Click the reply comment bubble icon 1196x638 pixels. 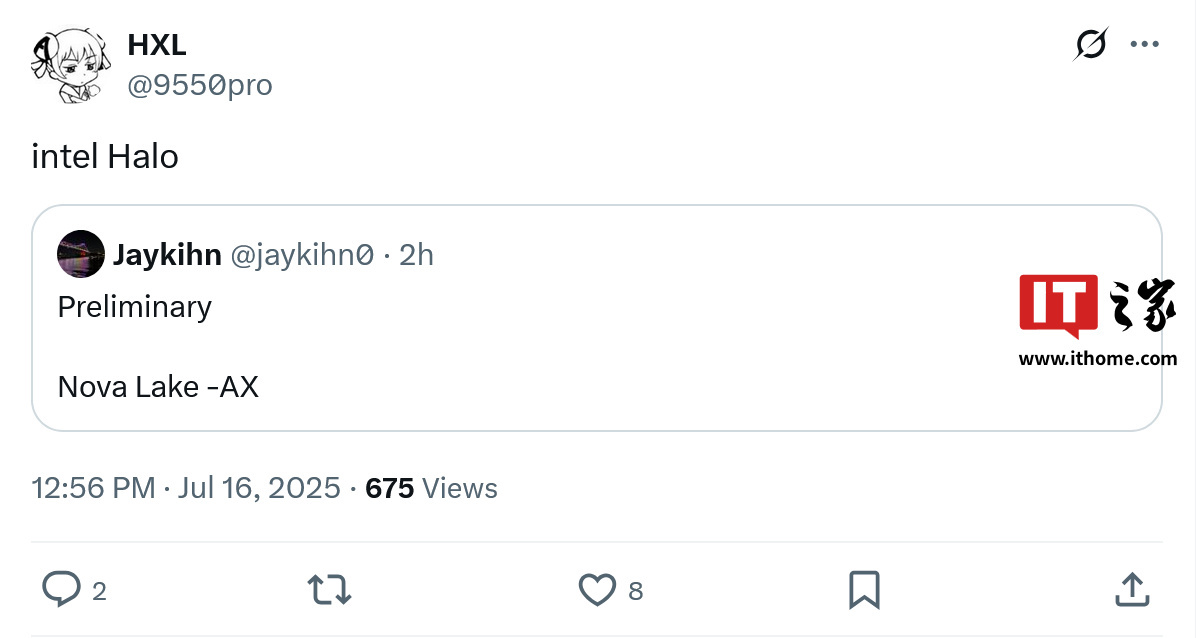pyautogui.click(x=61, y=589)
